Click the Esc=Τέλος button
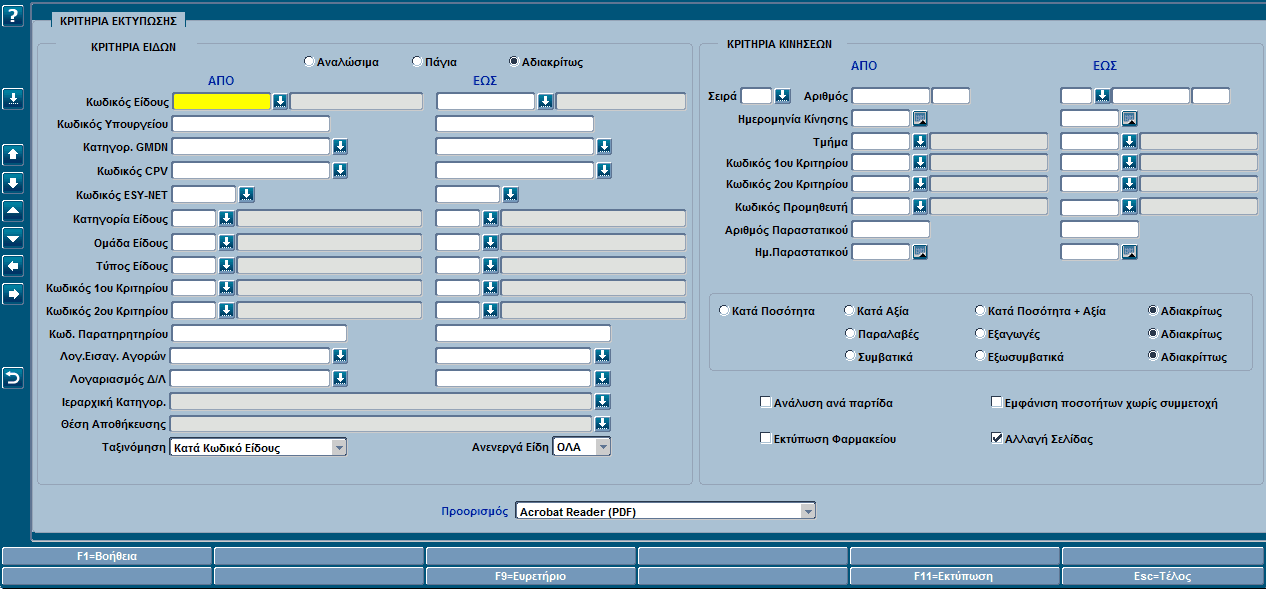This screenshot has height=607, width=1266. [x=1162, y=577]
